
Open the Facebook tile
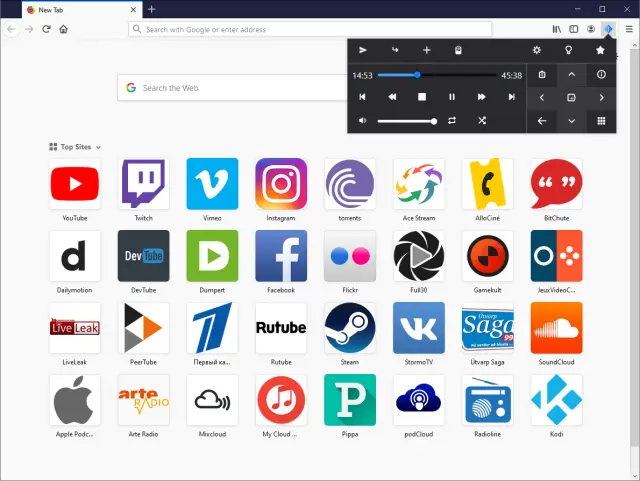281,256
